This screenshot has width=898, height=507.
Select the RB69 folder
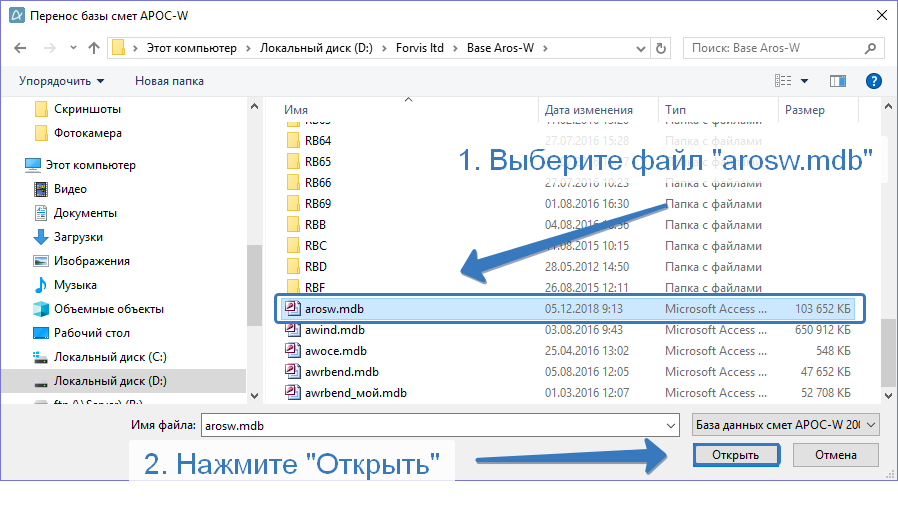tap(318, 204)
